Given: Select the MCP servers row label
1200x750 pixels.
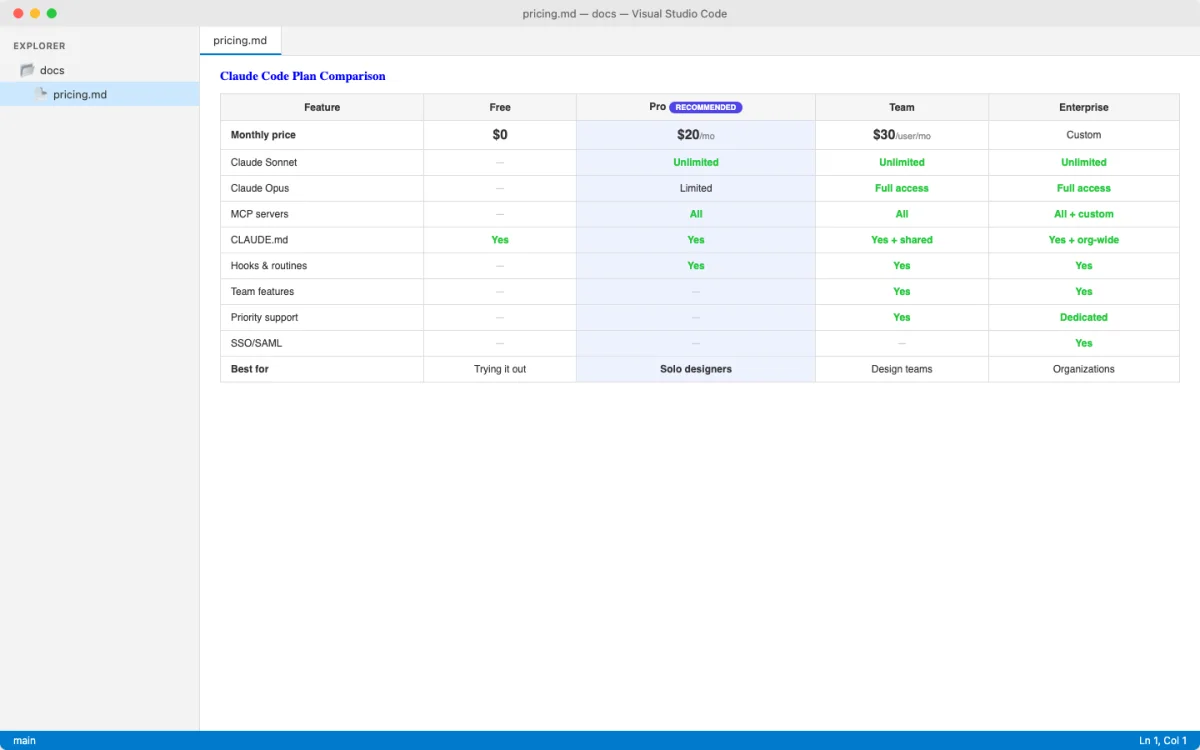Looking at the screenshot, I should 260,214.
